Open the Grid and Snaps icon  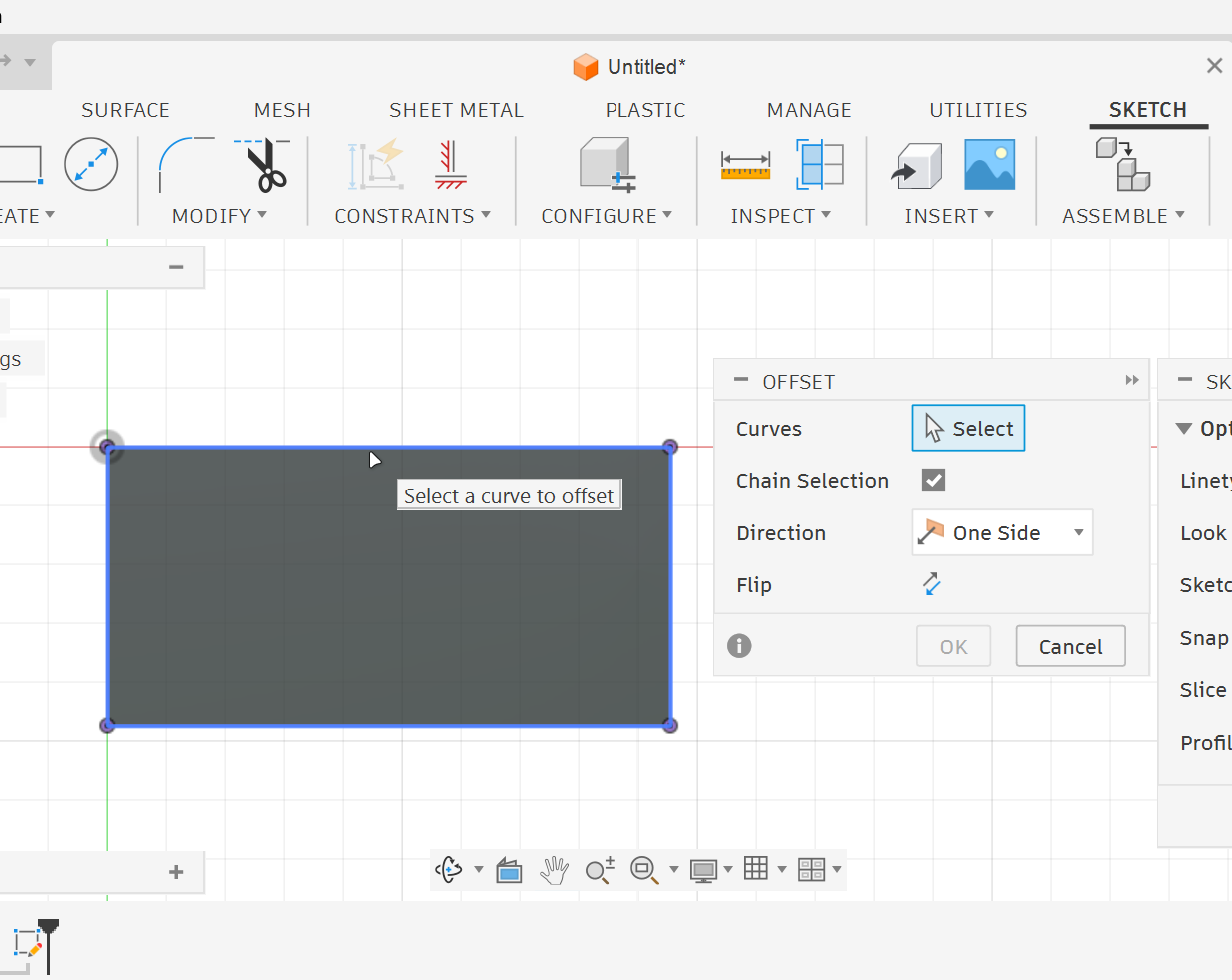point(756,869)
